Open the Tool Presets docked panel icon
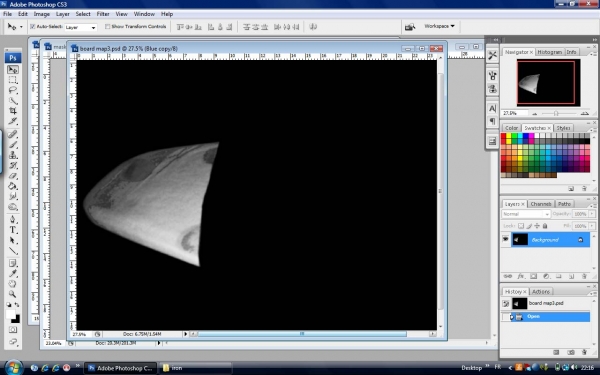 coord(492,55)
